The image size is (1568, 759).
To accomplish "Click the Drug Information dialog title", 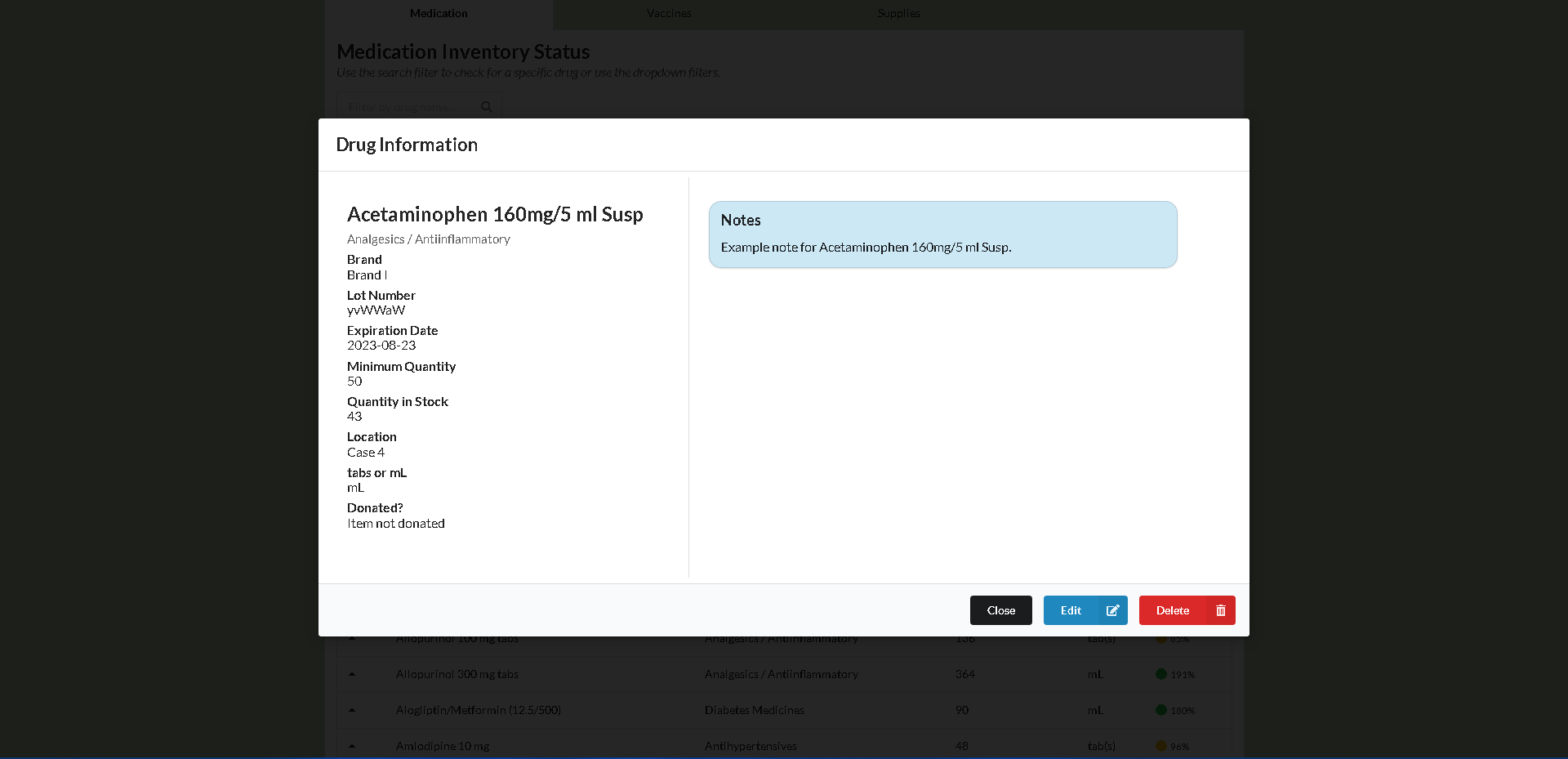I will (407, 145).
